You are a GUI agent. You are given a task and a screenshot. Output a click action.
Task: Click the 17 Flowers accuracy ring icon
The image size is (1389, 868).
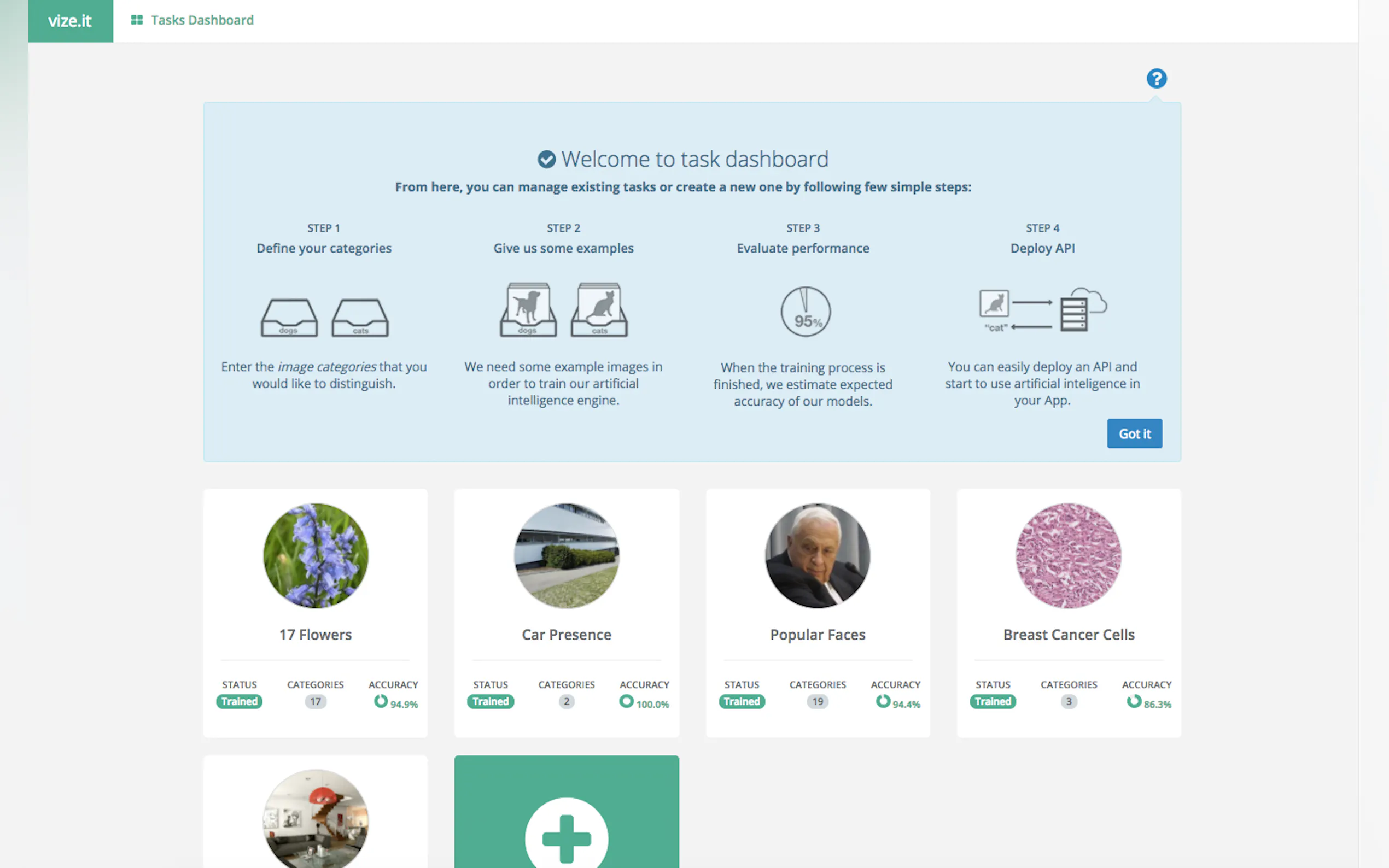click(x=381, y=701)
